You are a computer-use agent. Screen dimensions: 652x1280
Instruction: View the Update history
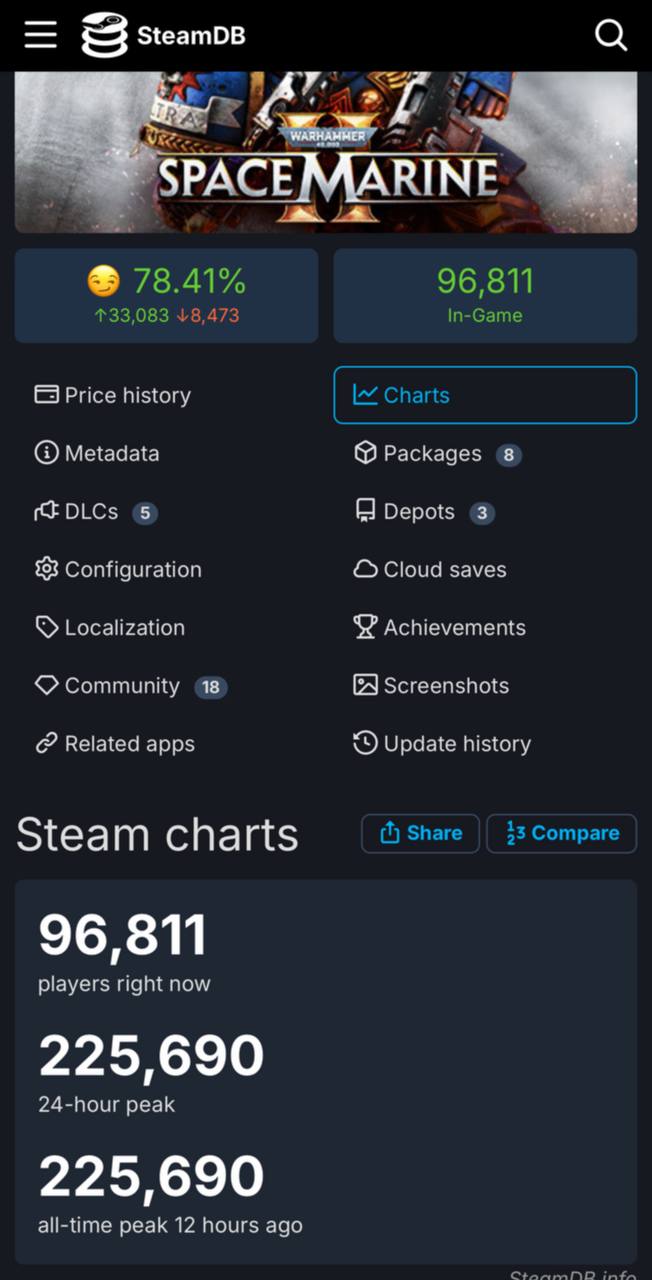442,744
